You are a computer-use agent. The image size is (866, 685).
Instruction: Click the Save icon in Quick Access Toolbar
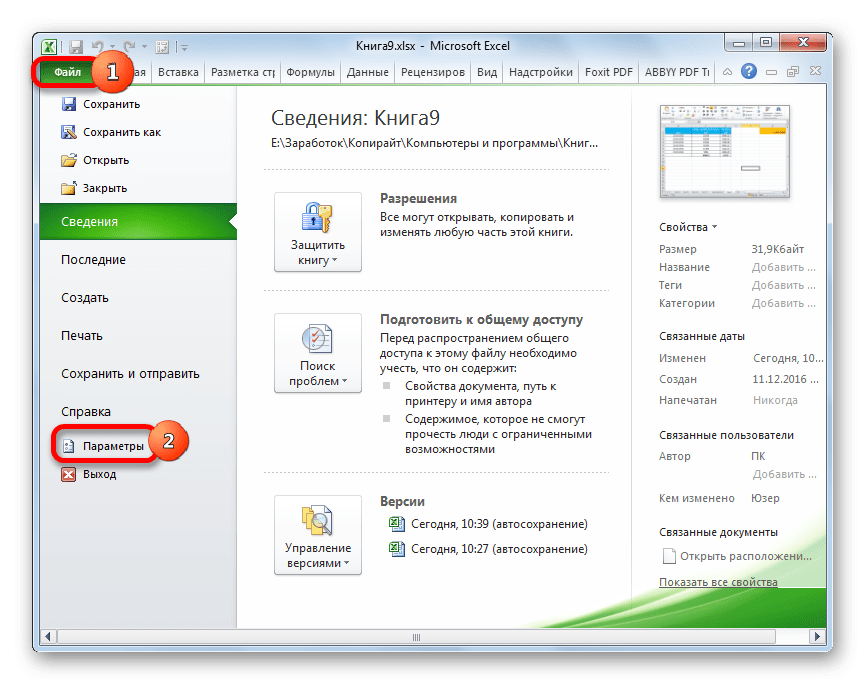coord(76,46)
